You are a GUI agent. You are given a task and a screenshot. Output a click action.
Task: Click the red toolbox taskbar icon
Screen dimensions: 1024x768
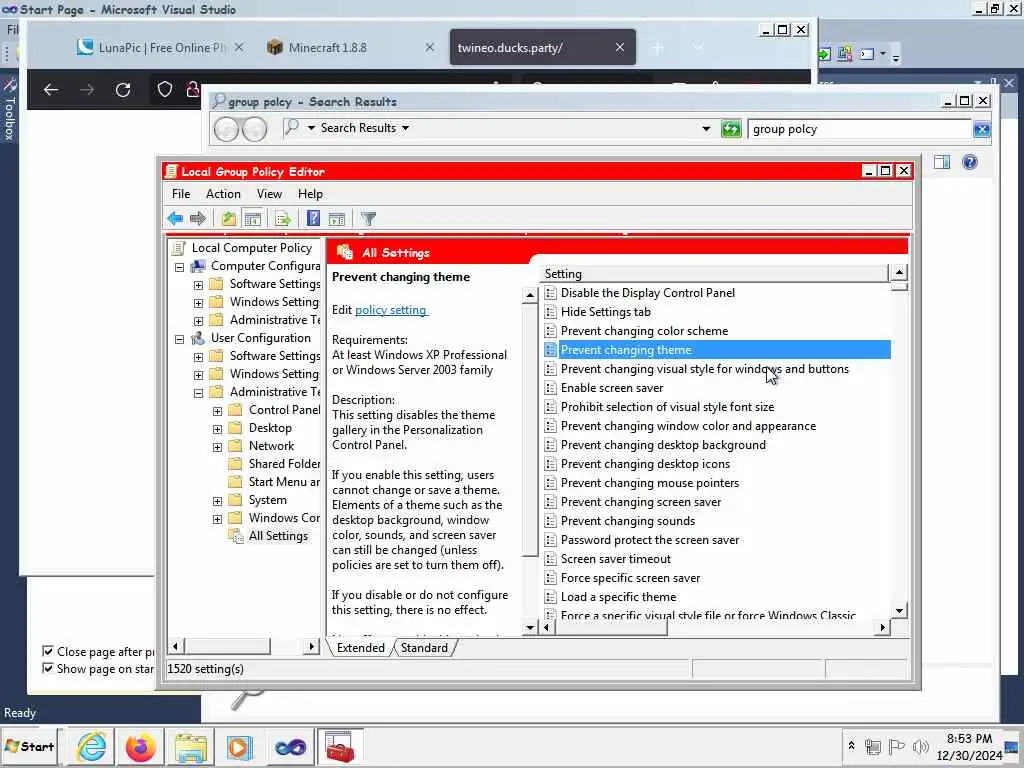(x=340, y=746)
